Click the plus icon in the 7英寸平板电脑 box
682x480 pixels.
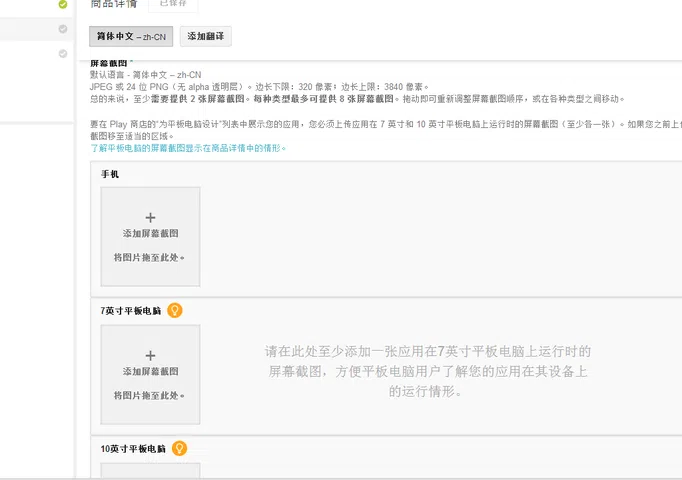(150, 355)
